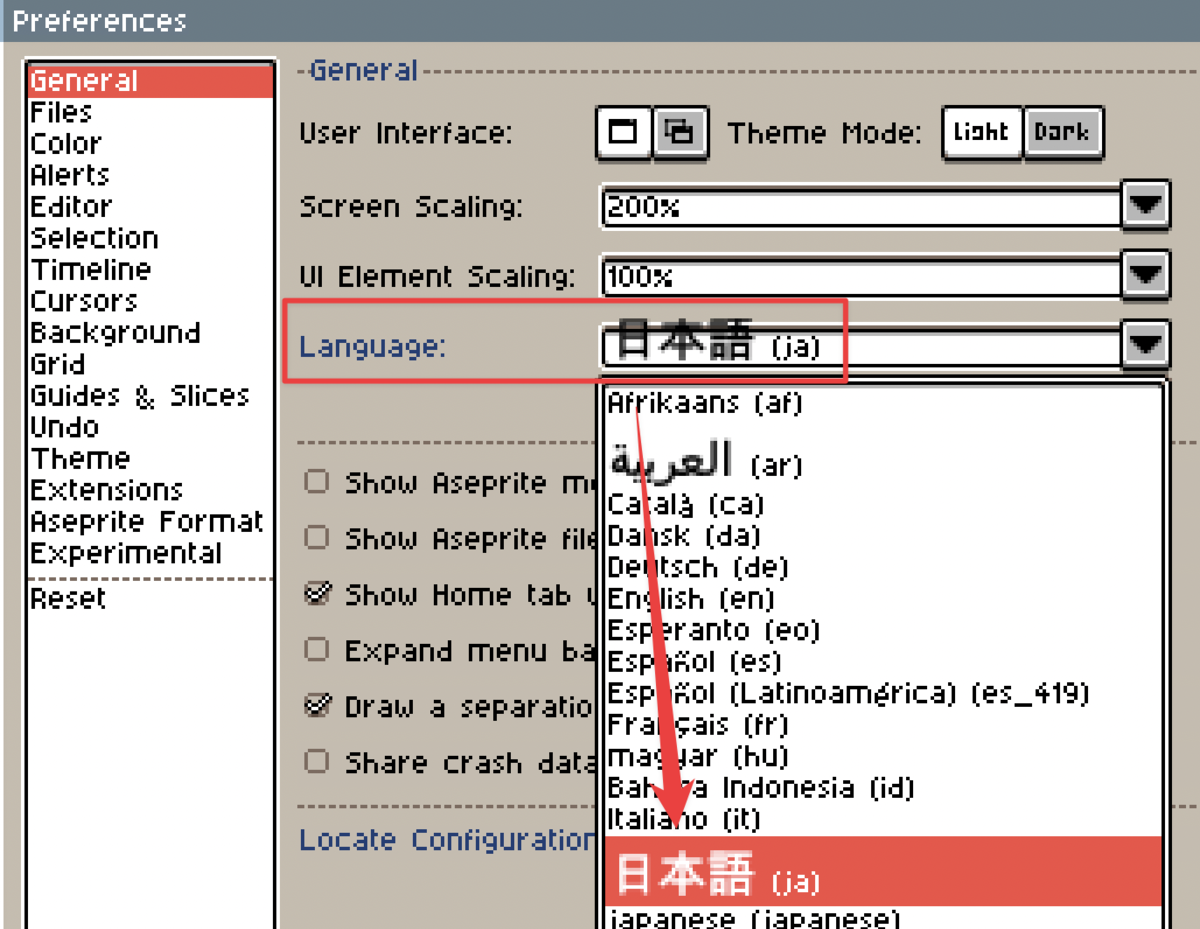Open the Screen Scaling dropdown arrow
The image size is (1200, 929).
[x=1146, y=207]
